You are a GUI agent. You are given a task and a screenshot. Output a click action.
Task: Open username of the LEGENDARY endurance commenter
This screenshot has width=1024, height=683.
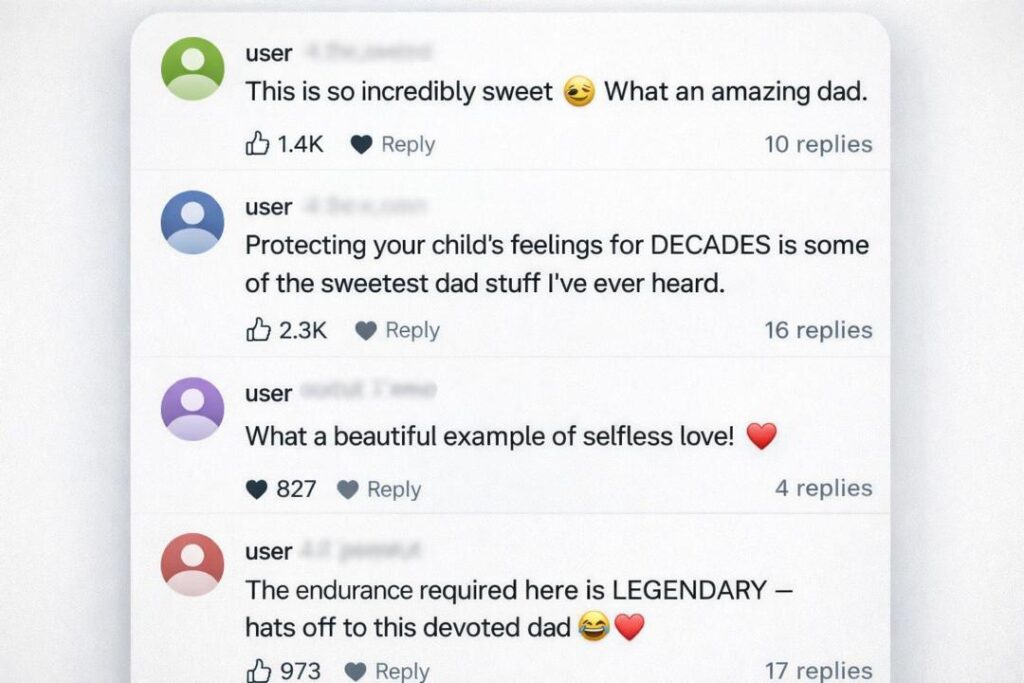pyautogui.click(x=268, y=552)
